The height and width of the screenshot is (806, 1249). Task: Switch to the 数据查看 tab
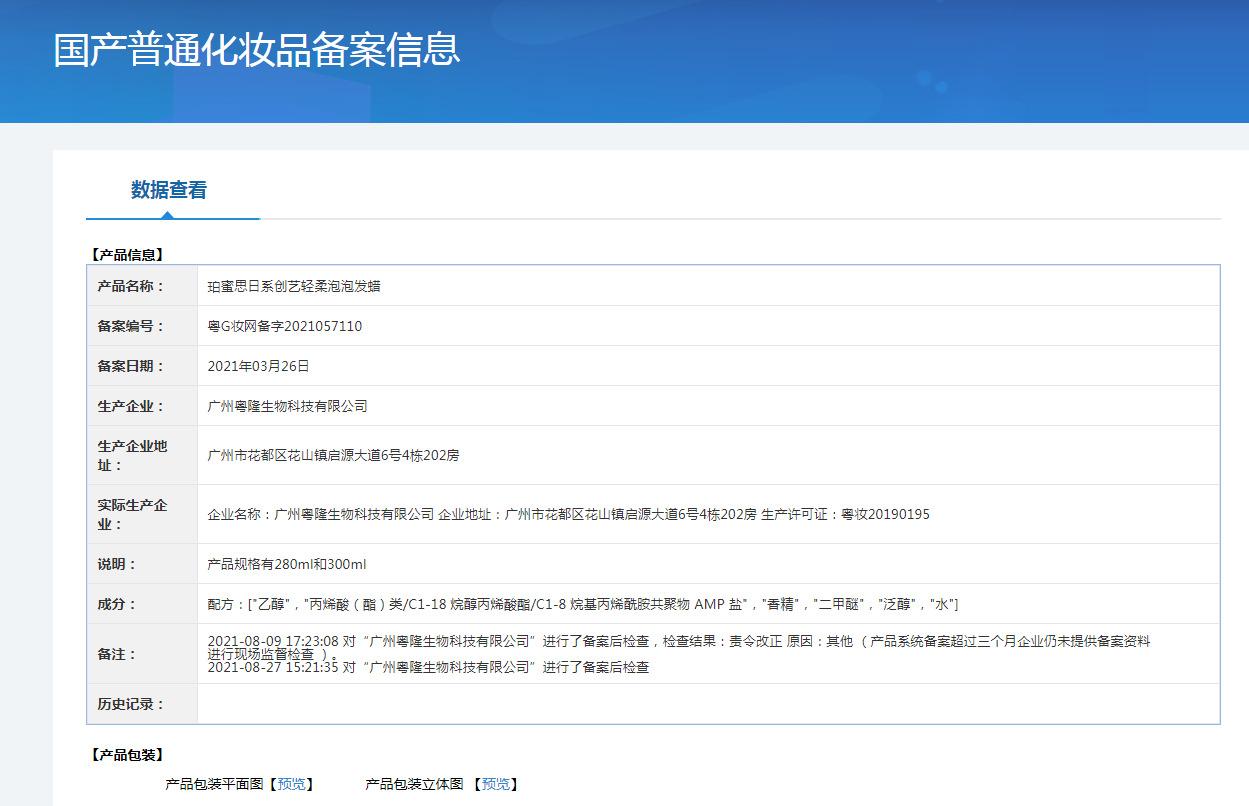tap(168, 190)
